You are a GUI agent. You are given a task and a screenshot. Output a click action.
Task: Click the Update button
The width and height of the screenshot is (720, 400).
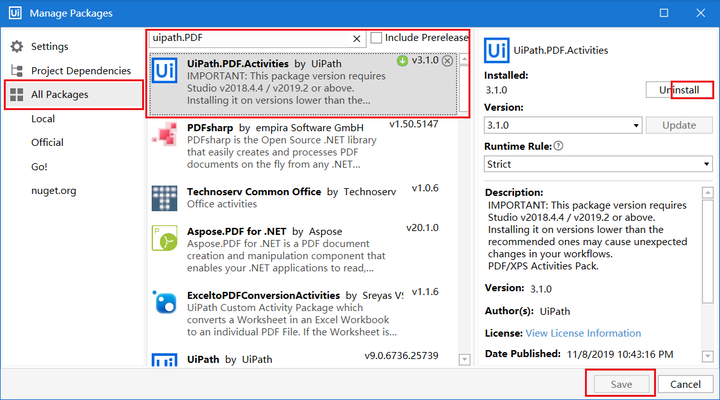679,125
